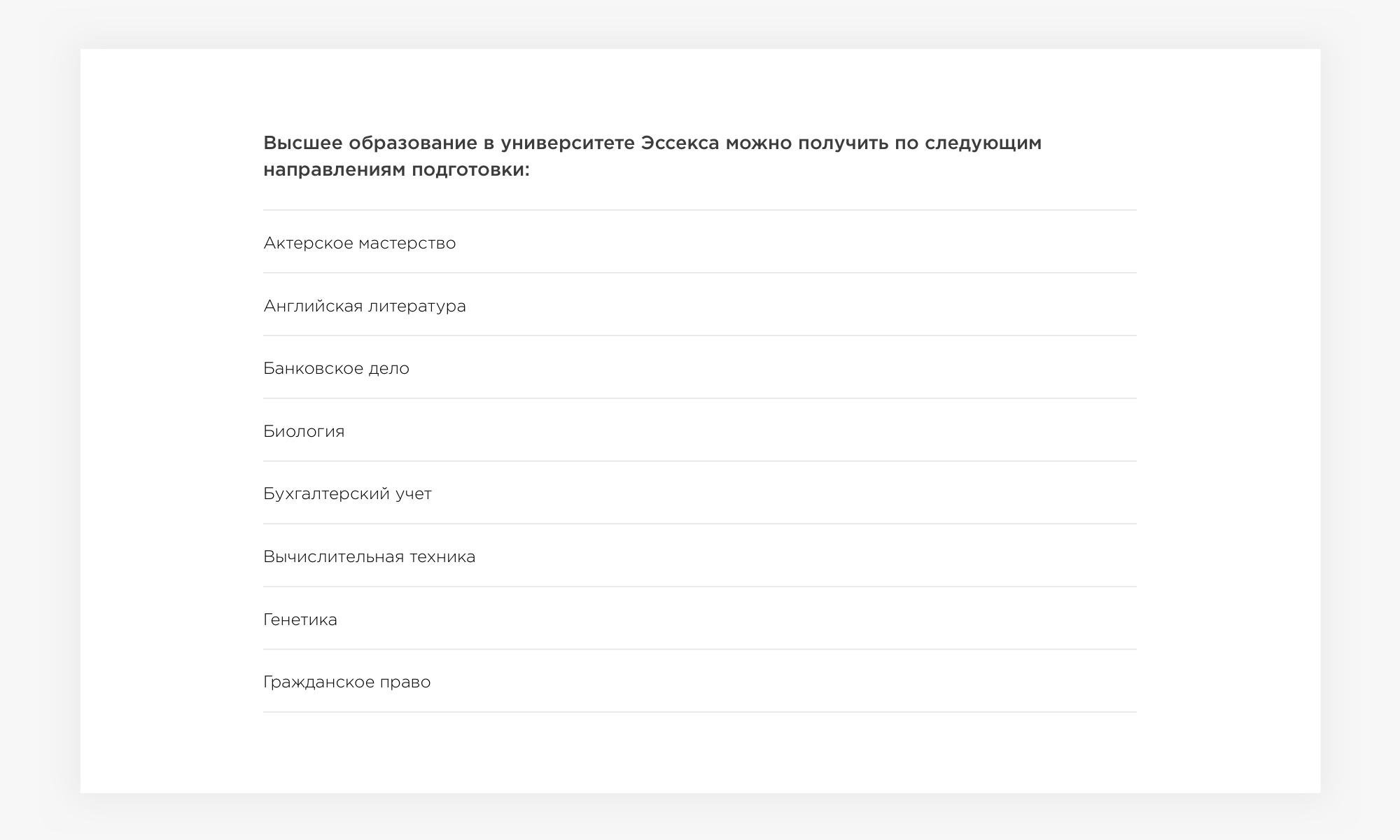The width and height of the screenshot is (1400, 840).
Task: Select the Генетика row
Action: tap(700, 619)
